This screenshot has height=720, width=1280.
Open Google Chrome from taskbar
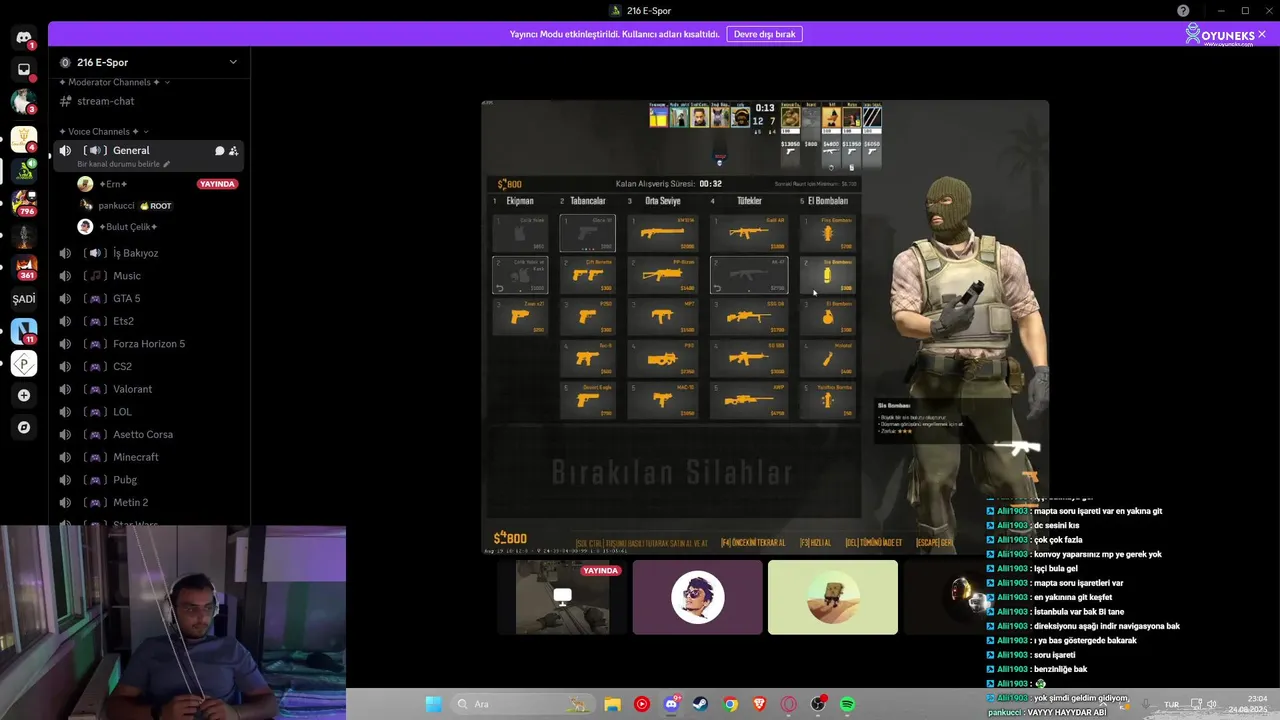[731, 704]
